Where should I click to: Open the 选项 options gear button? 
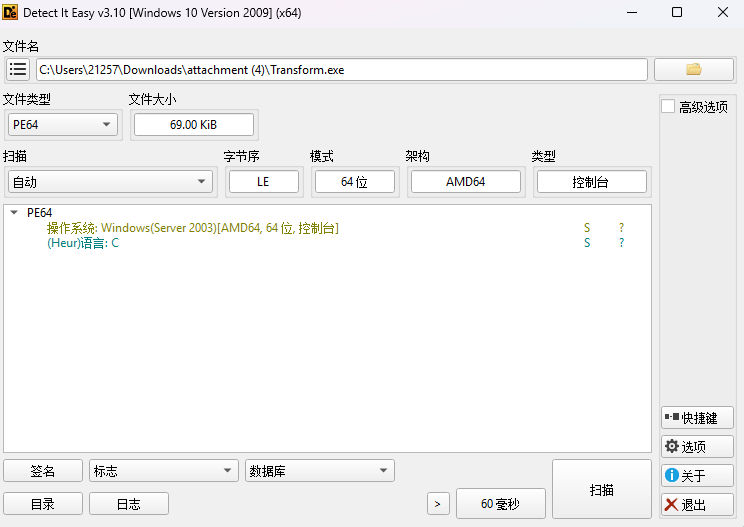point(697,446)
